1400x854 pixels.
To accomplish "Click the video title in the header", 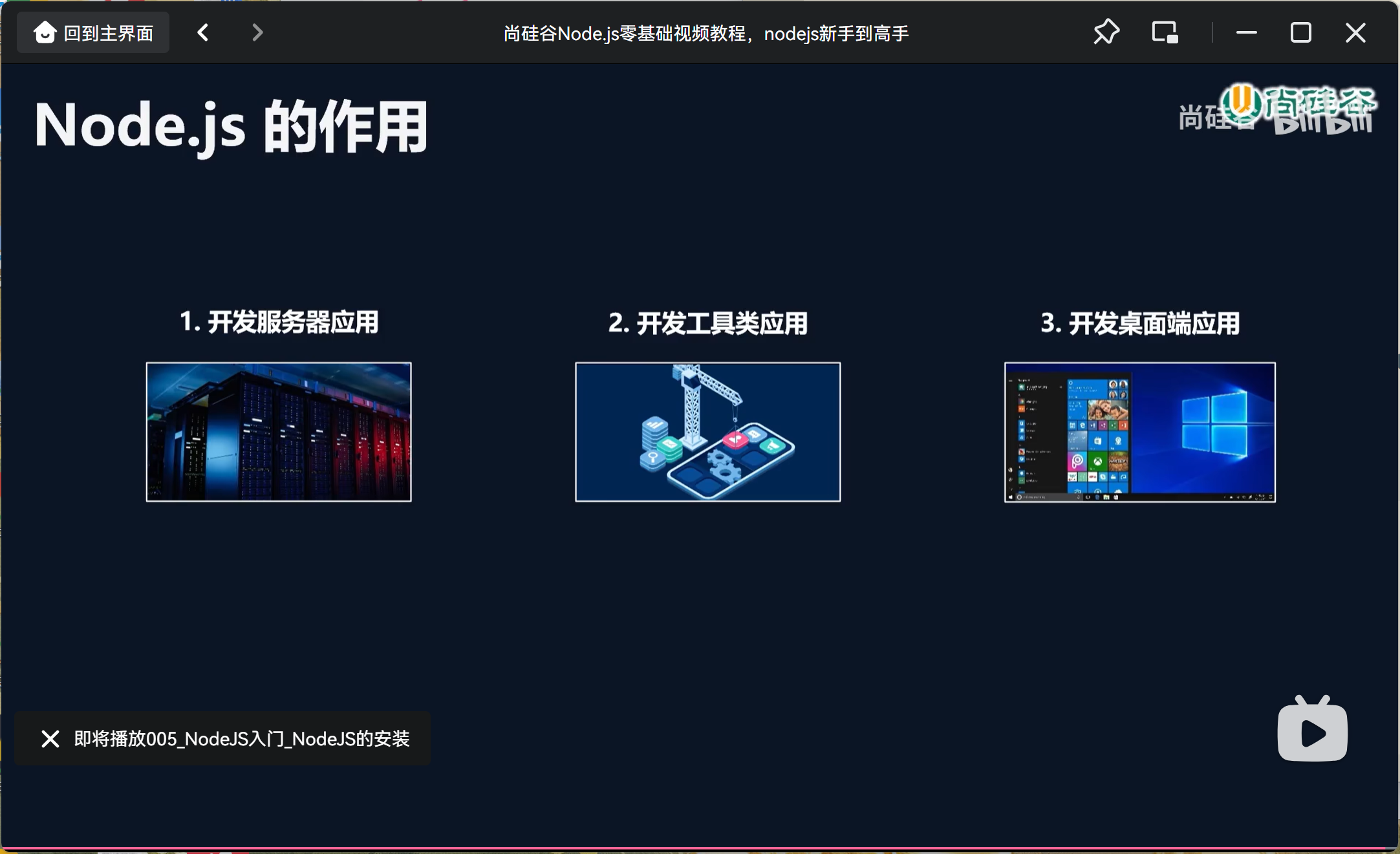I will (x=706, y=34).
